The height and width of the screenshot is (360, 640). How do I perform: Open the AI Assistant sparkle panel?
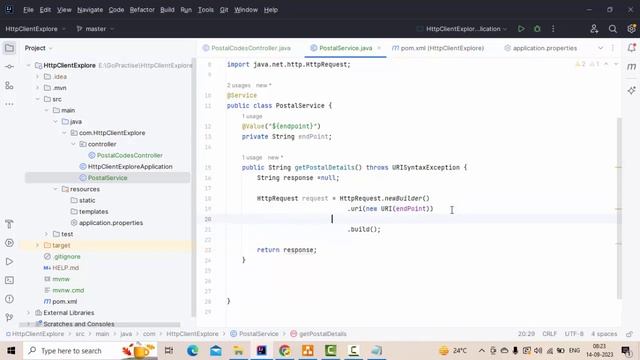pyautogui.click(x=631, y=91)
